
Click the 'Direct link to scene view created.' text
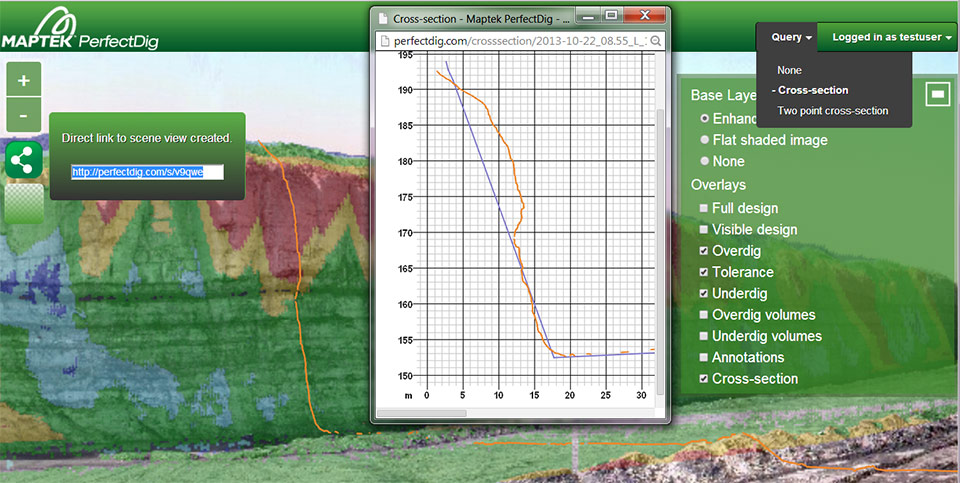[147, 138]
